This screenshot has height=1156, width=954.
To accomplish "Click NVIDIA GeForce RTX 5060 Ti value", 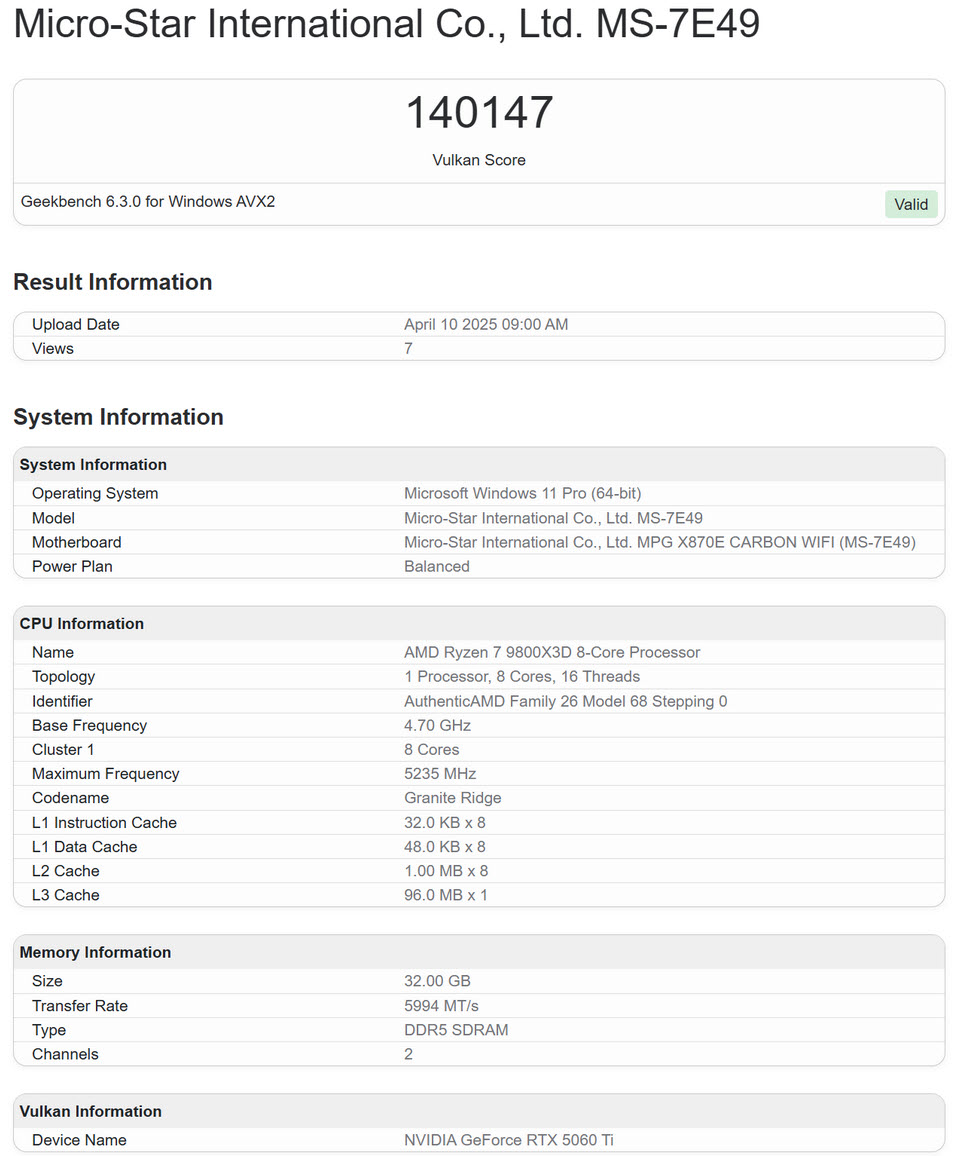I will (509, 1140).
